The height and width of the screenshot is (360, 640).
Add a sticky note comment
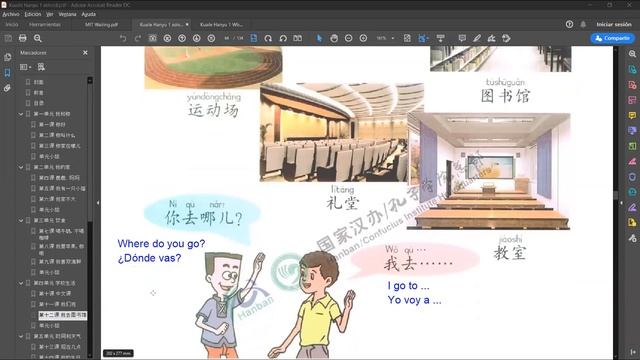(x=462, y=38)
